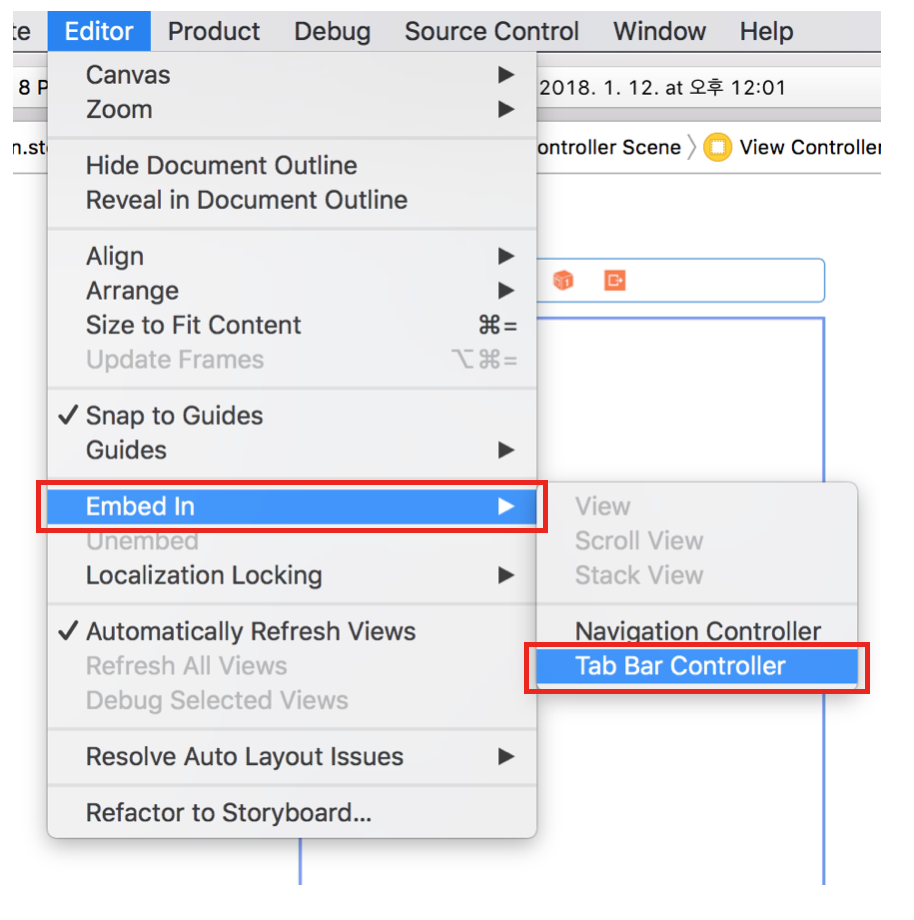Open the Product menu
The width and height of the screenshot is (914, 920).
point(214,31)
